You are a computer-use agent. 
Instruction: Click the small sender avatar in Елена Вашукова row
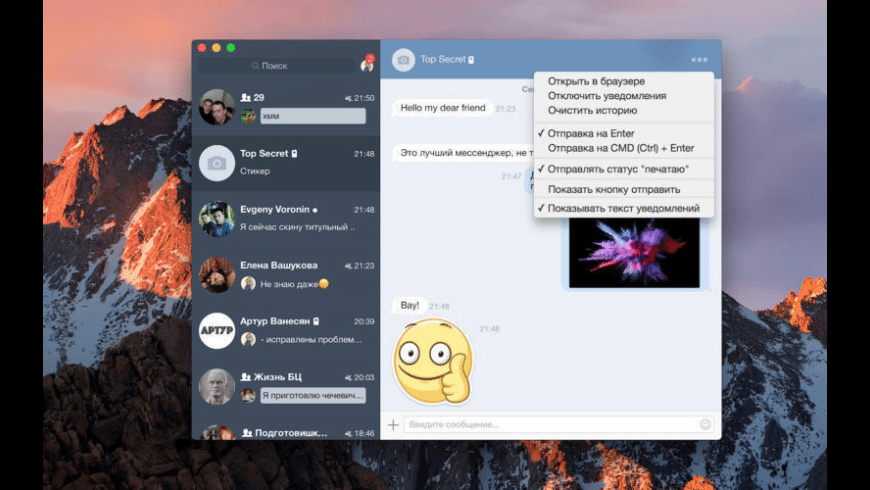pos(248,284)
